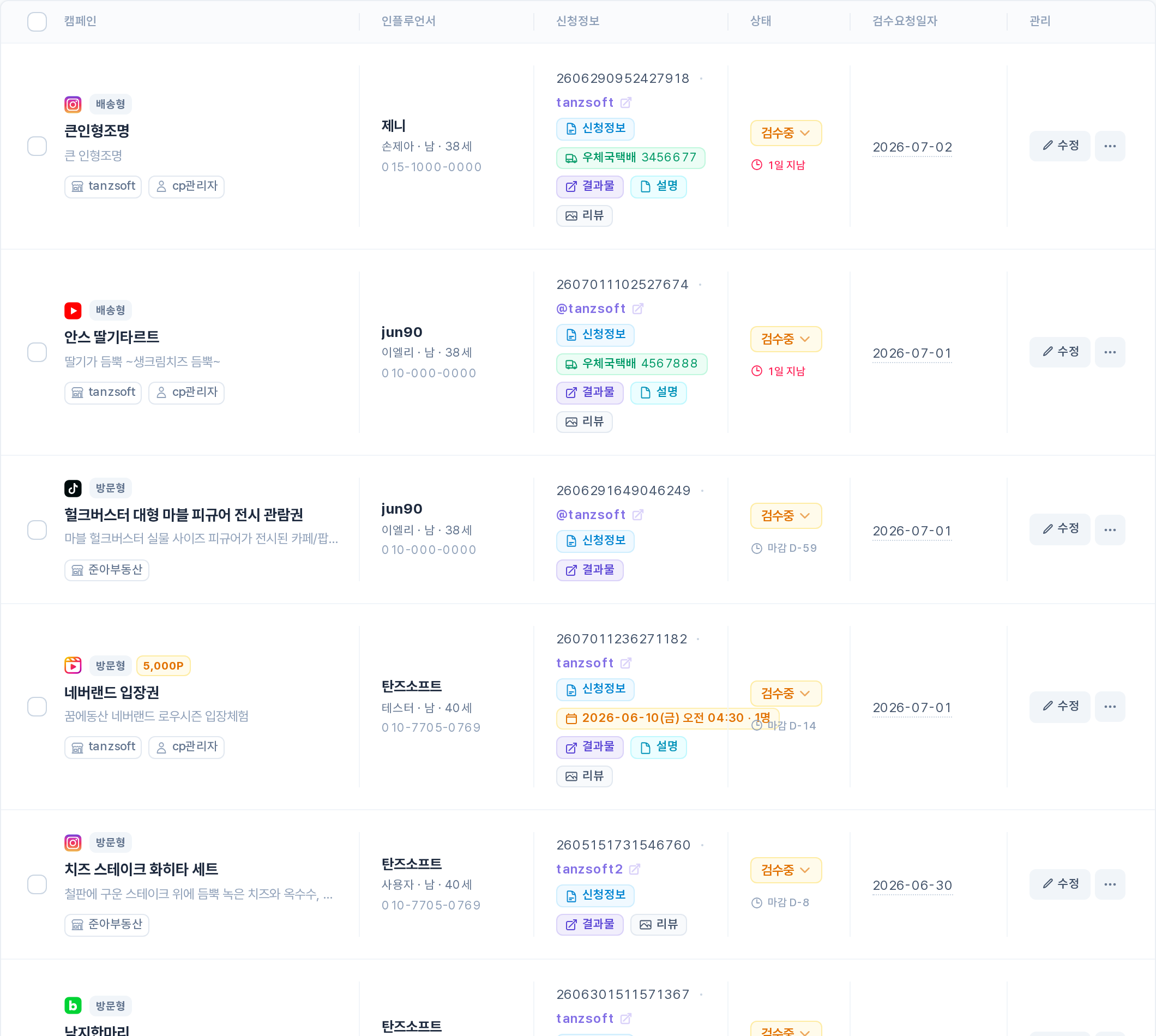Open 신청정보 badge in 큰인형조명 row
Image resolution: width=1156 pixels, height=1036 pixels.
595,129
